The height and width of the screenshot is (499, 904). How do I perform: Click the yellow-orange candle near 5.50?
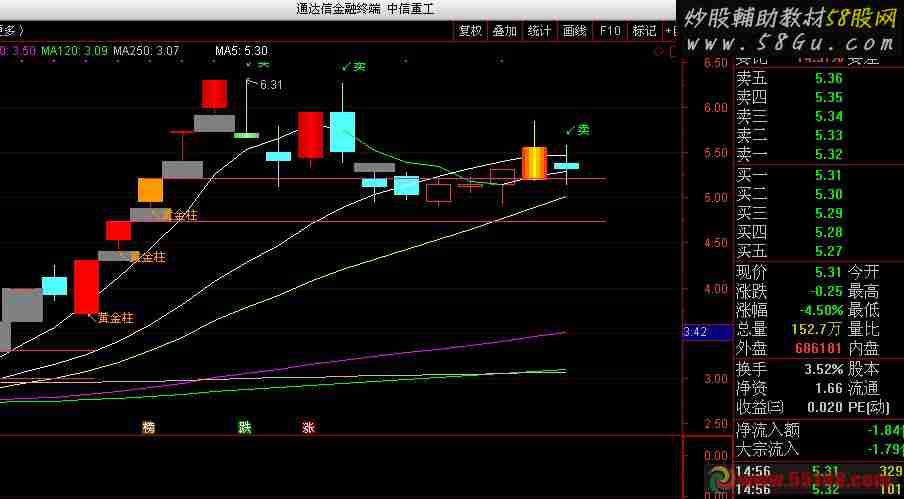(534, 163)
